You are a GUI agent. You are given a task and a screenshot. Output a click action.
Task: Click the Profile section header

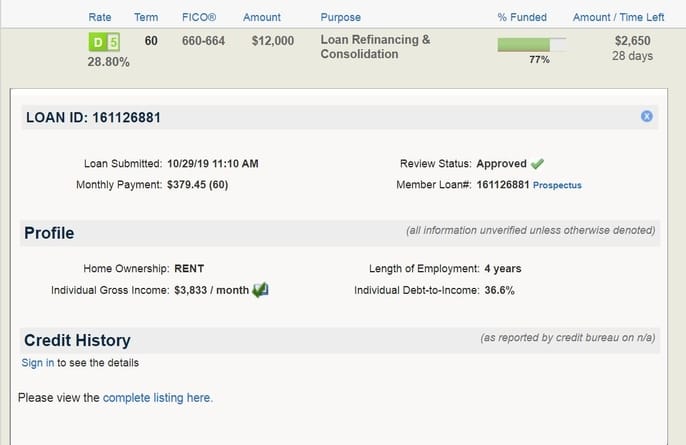(x=49, y=233)
